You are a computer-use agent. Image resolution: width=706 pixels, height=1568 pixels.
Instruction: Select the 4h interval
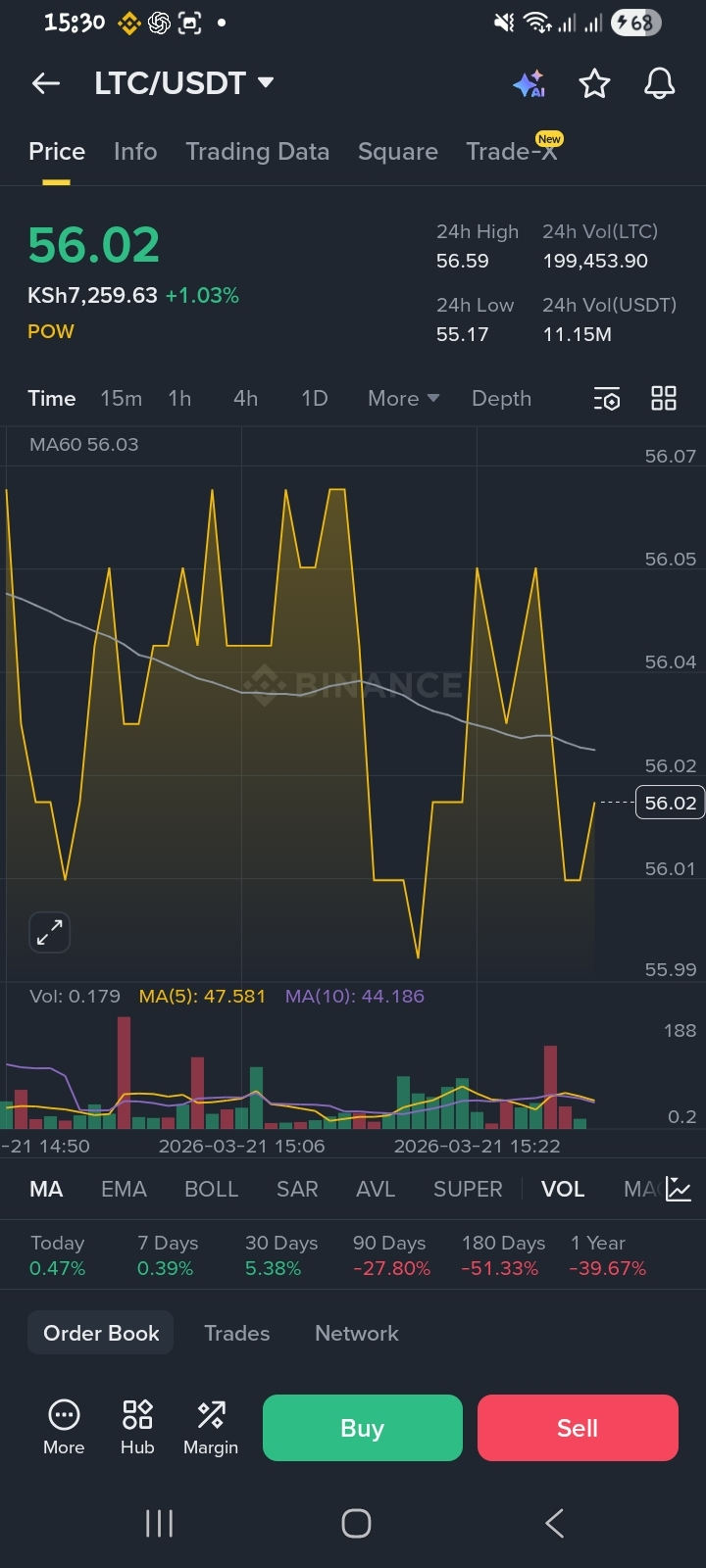(x=245, y=399)
